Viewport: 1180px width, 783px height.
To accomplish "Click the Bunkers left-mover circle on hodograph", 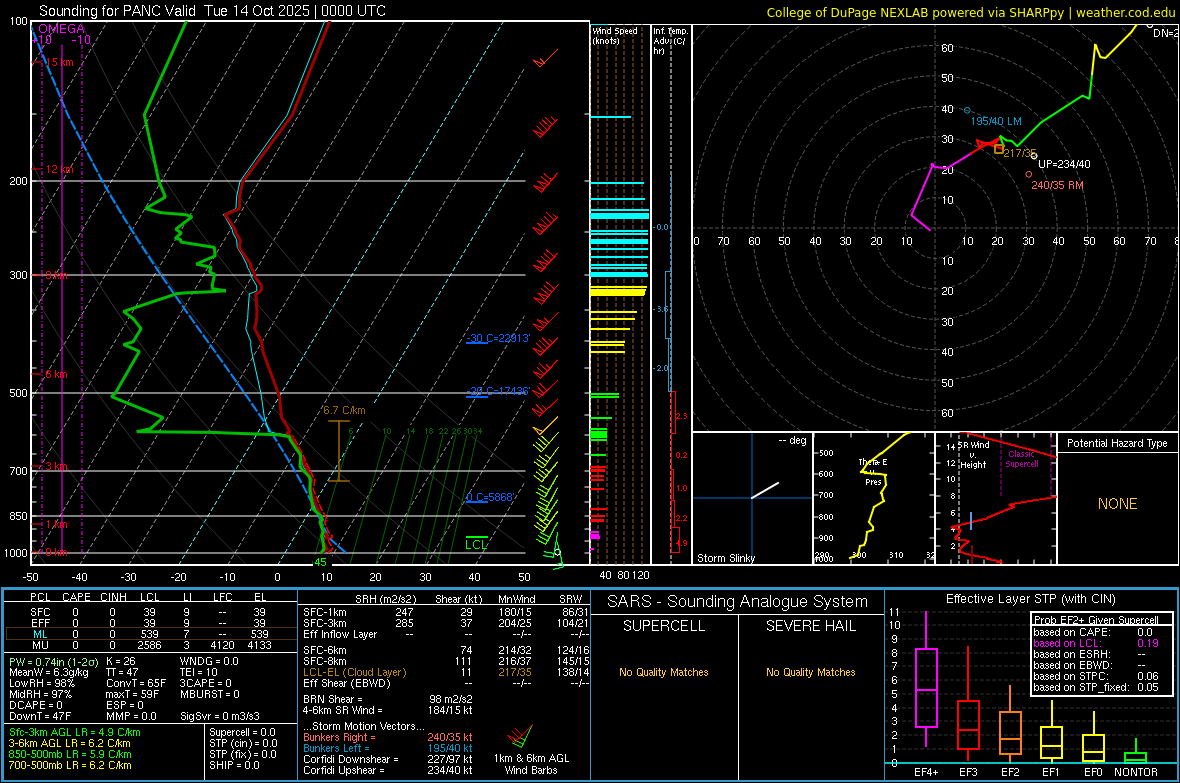I will point(968,110).
